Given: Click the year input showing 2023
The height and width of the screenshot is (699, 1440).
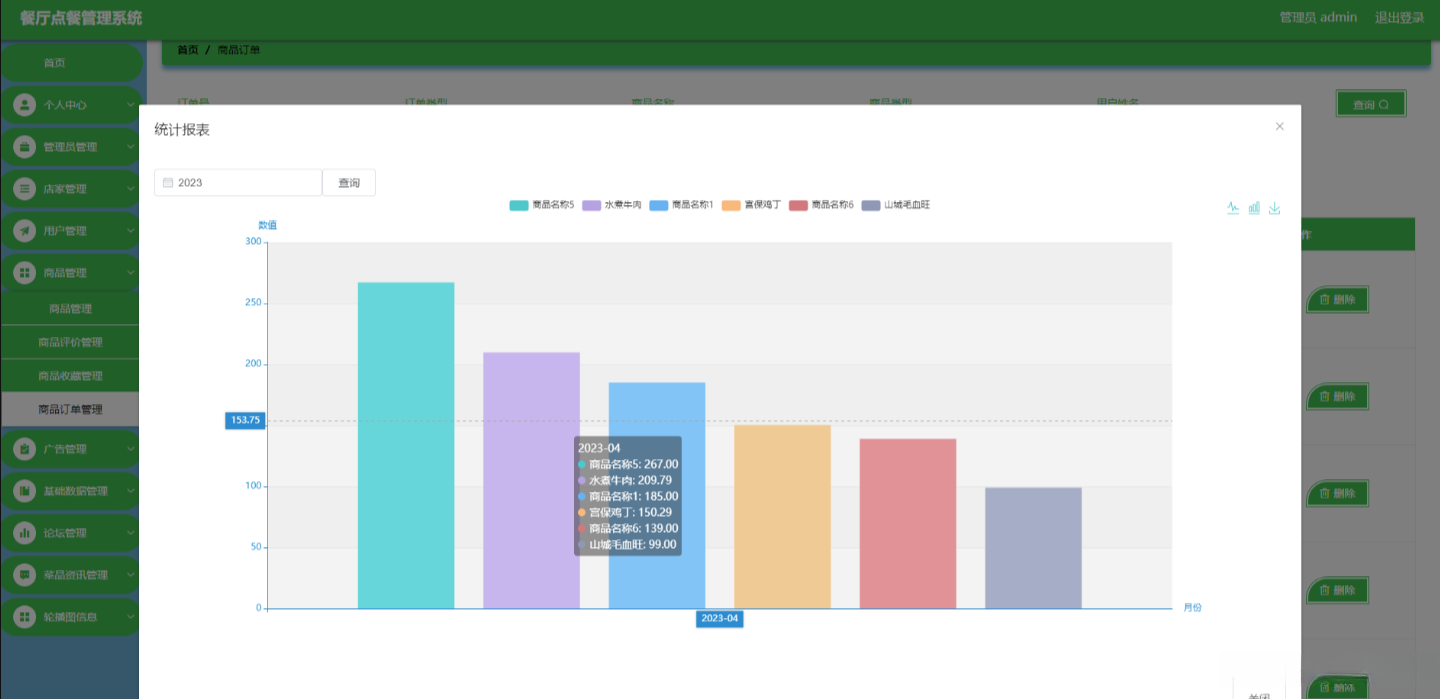Looking at the screenshot, I should click(x=238, y=183).
